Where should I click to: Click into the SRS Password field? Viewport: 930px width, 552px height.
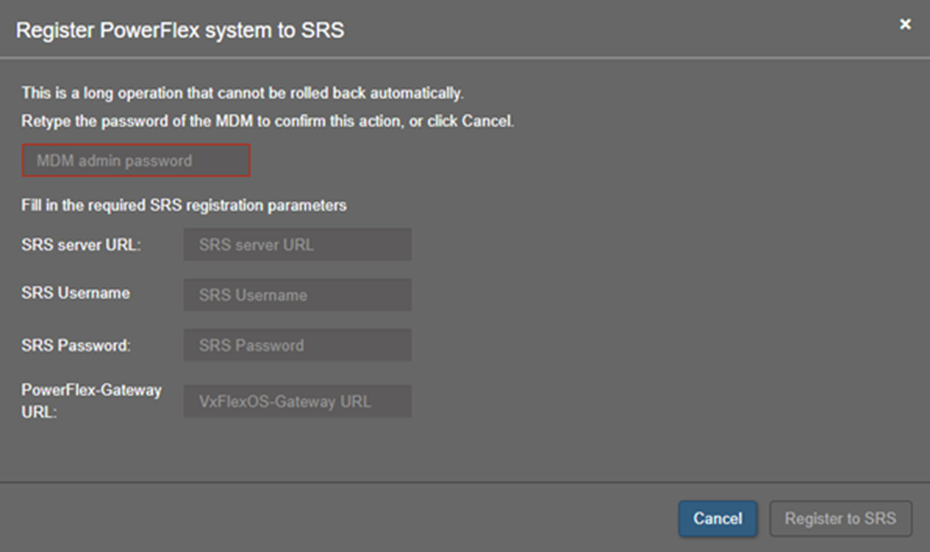pyautogui.click(x=297, y=345)
